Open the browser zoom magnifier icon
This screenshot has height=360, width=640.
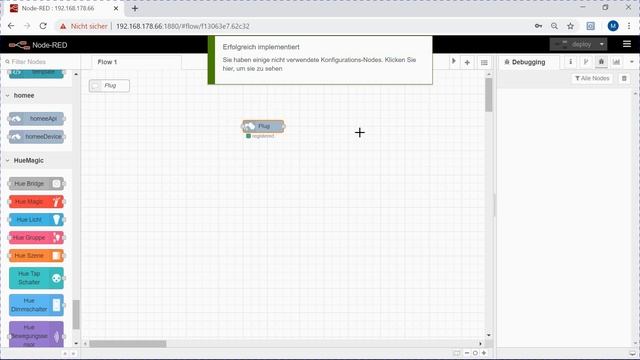tap(554, 26)
